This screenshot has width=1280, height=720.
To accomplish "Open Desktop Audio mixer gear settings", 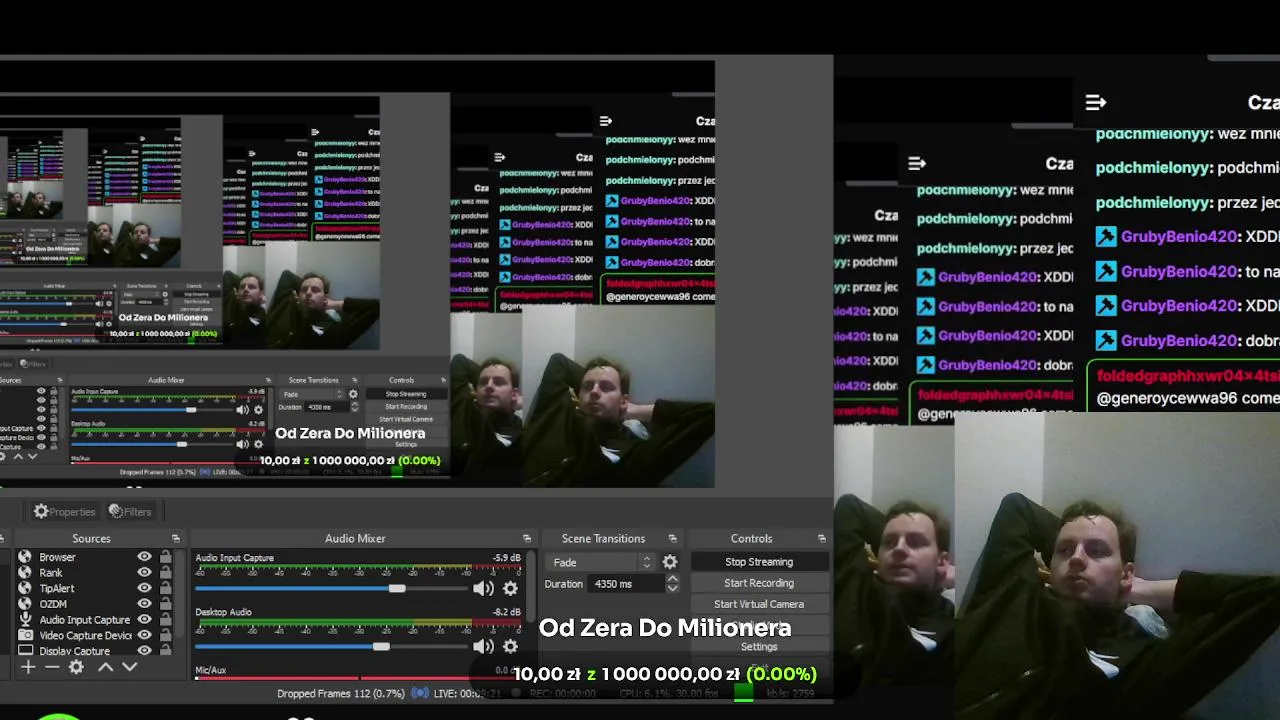I will 510,647.
